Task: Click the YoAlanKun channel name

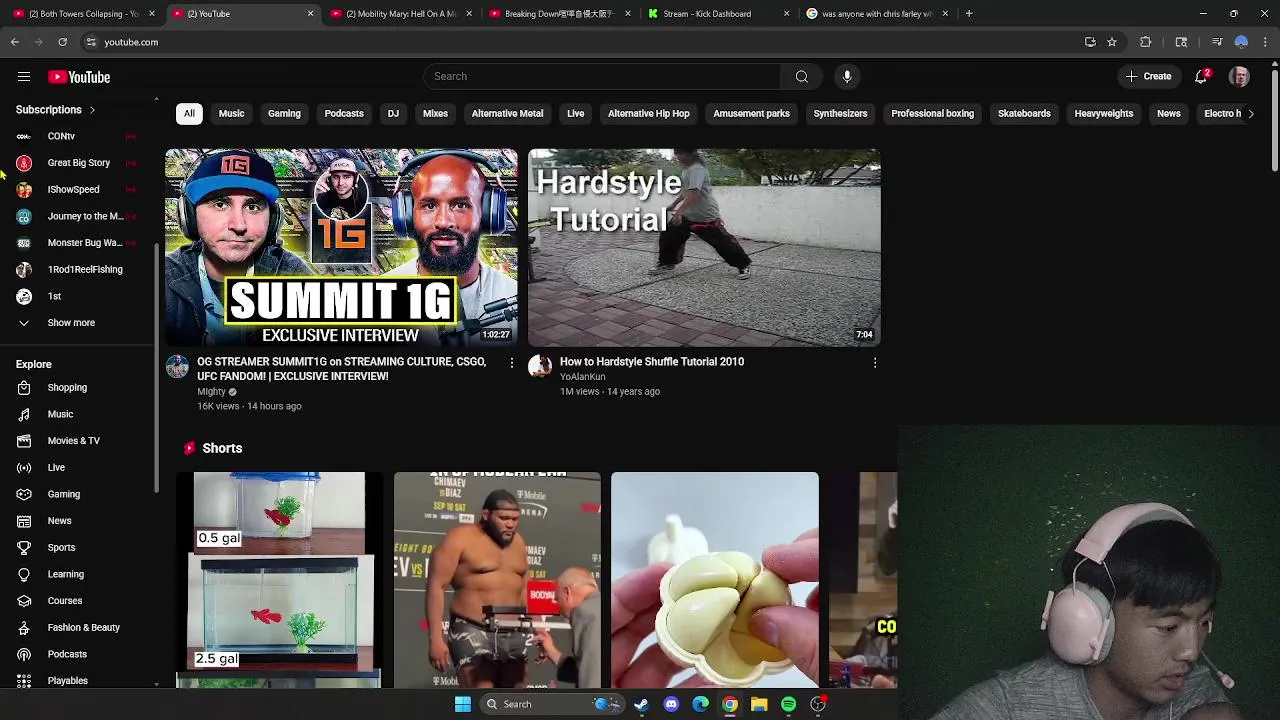Action: pyautogui.click(x=583, y=377)
